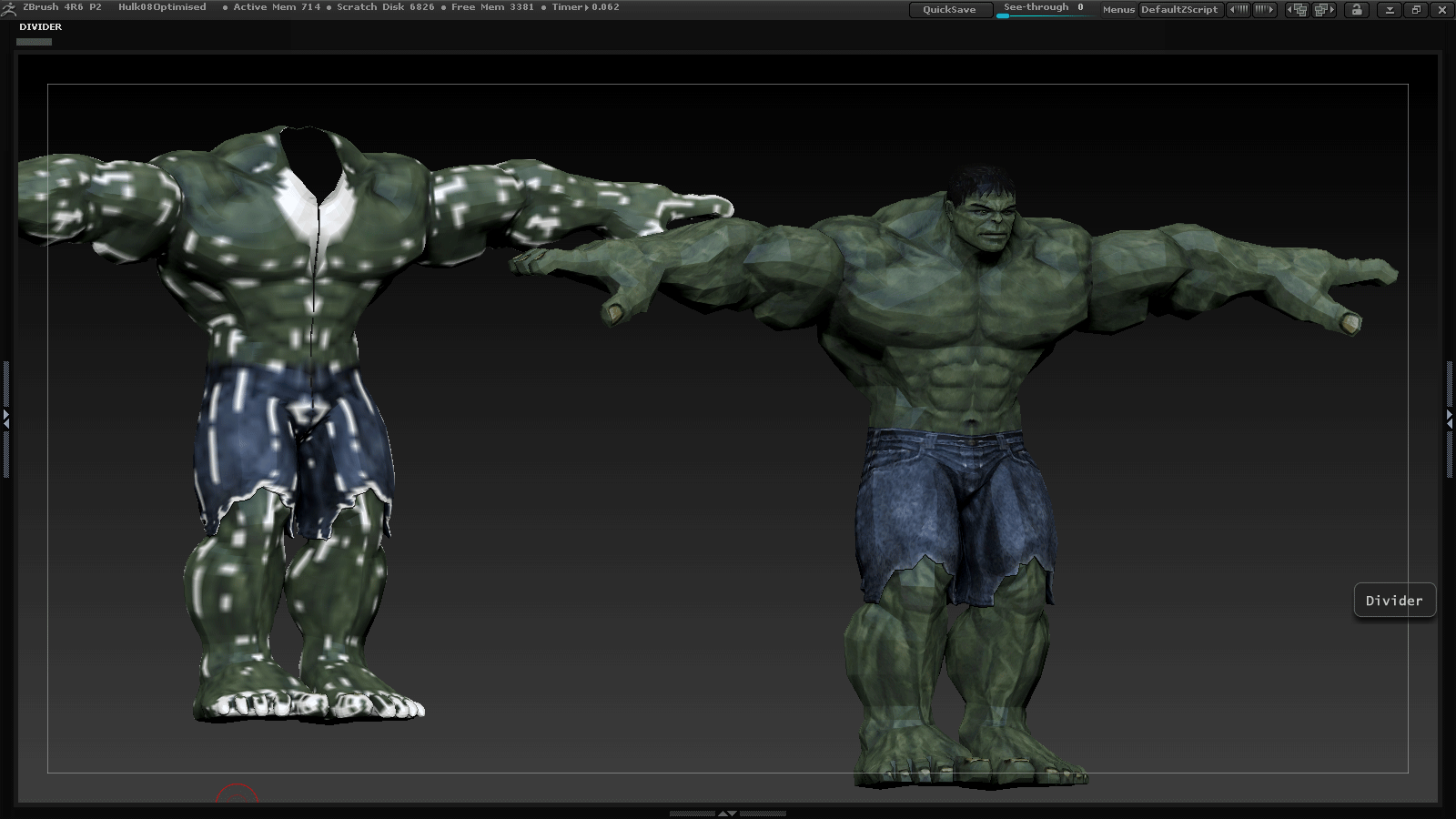The width and height of the screenshot is (1456, 819).
Task: Minimize the ZBrush window
Action: coord(1390,9)
